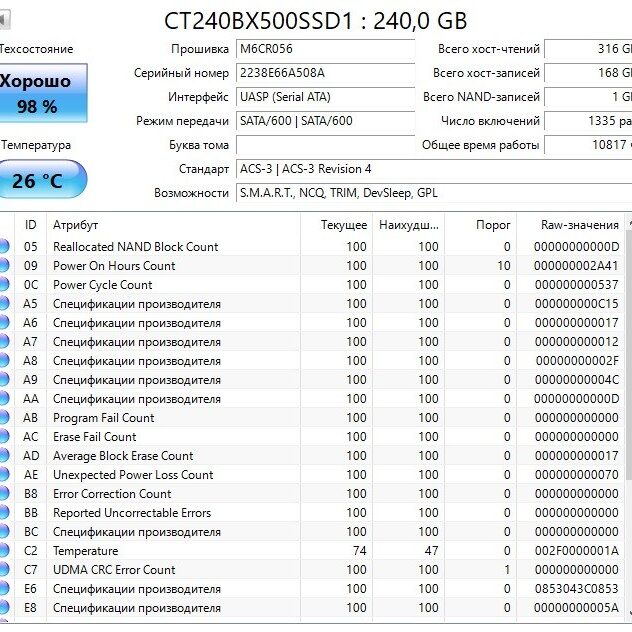The height and width of the screenshot is (632, 632).
Task: Click status circle for Unexpected Power Loss Count
Action: (x=3, y=474)
